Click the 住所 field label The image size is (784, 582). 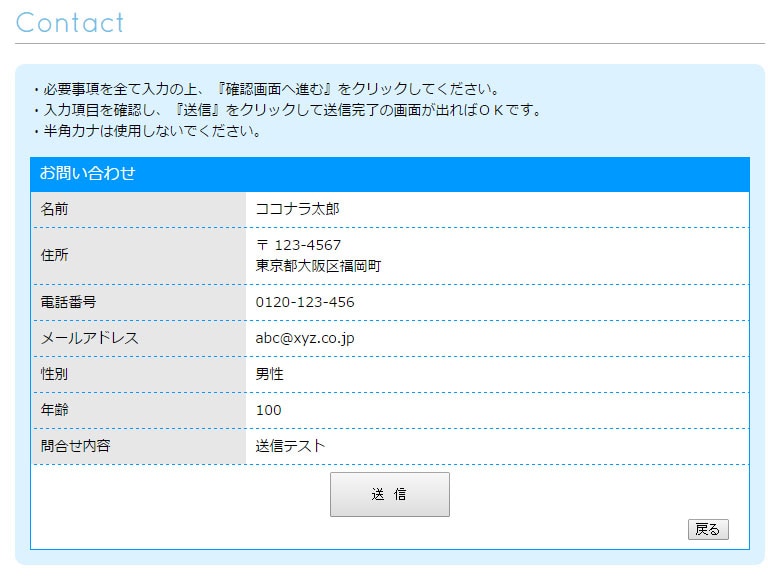54,255
